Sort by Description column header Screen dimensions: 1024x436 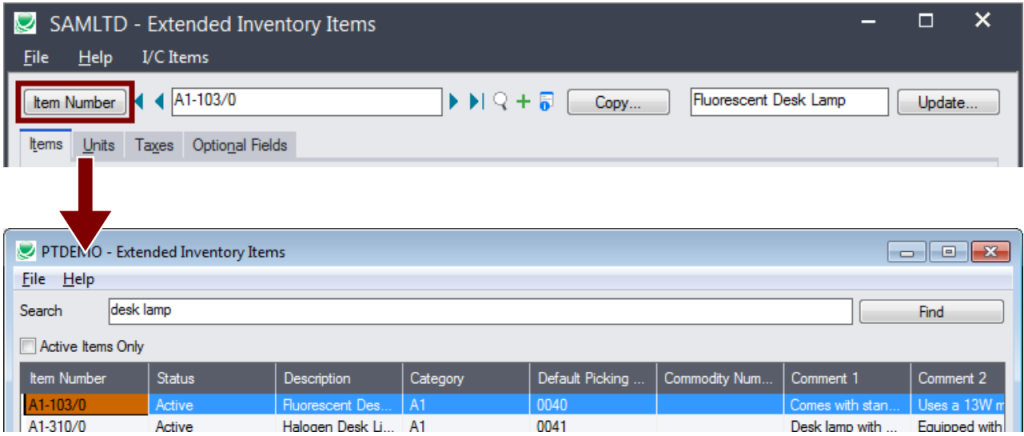click(338, 379)
